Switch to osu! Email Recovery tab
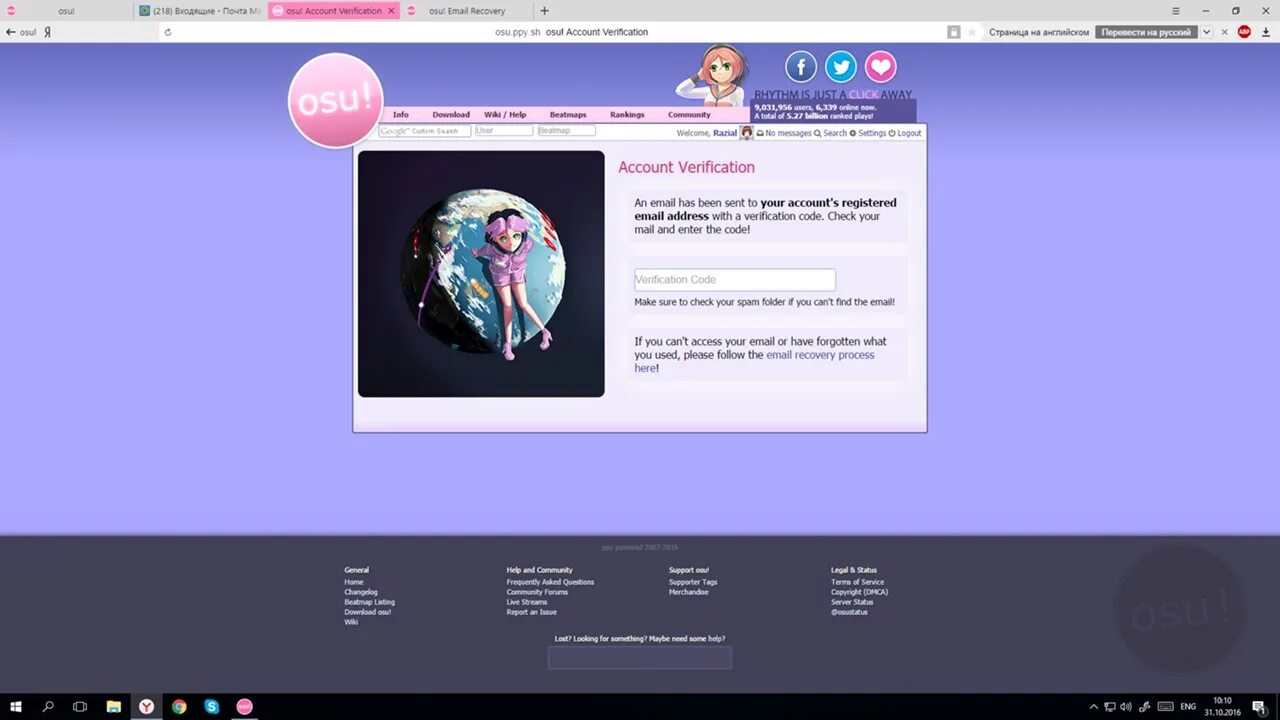Screen dimensions: 1280x720 click(x=466, y=11)
